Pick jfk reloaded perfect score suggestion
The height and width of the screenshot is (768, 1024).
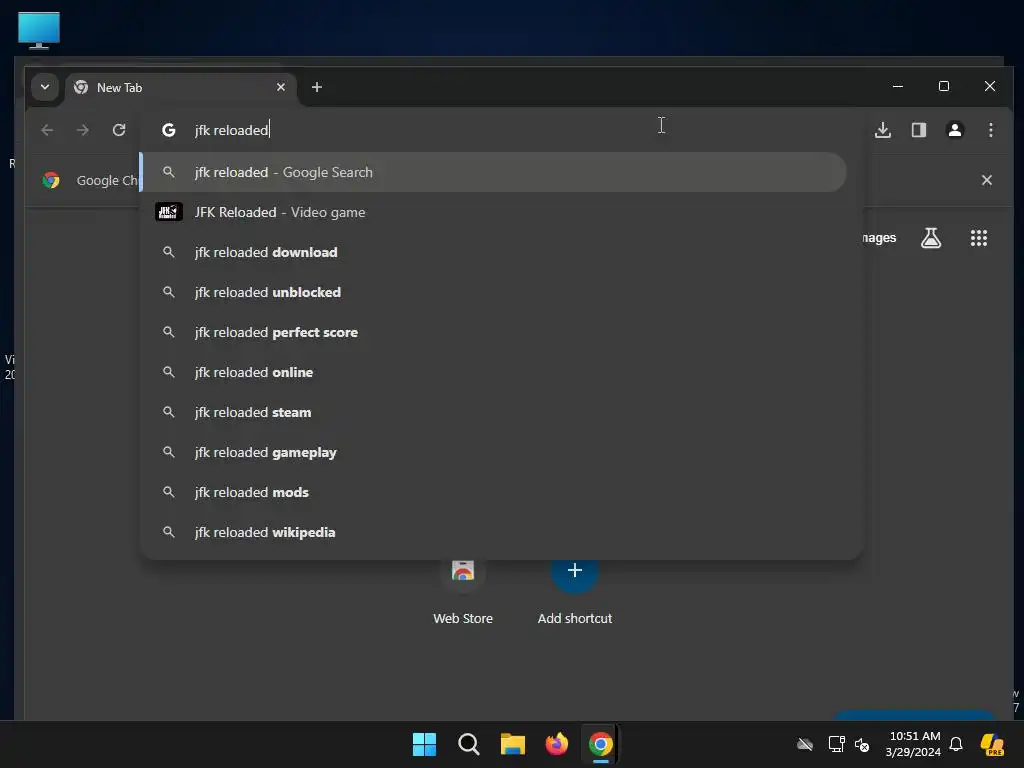(494, 332)
